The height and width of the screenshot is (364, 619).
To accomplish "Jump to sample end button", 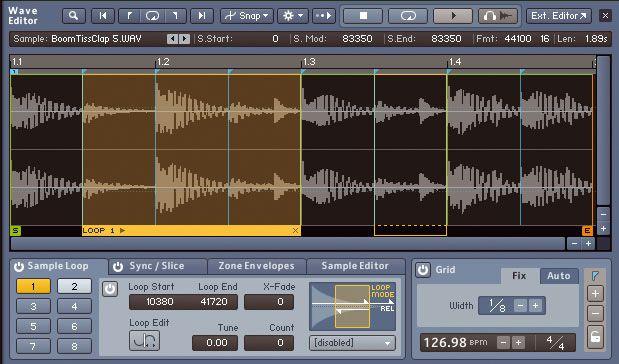I will (x=202, y=16).
